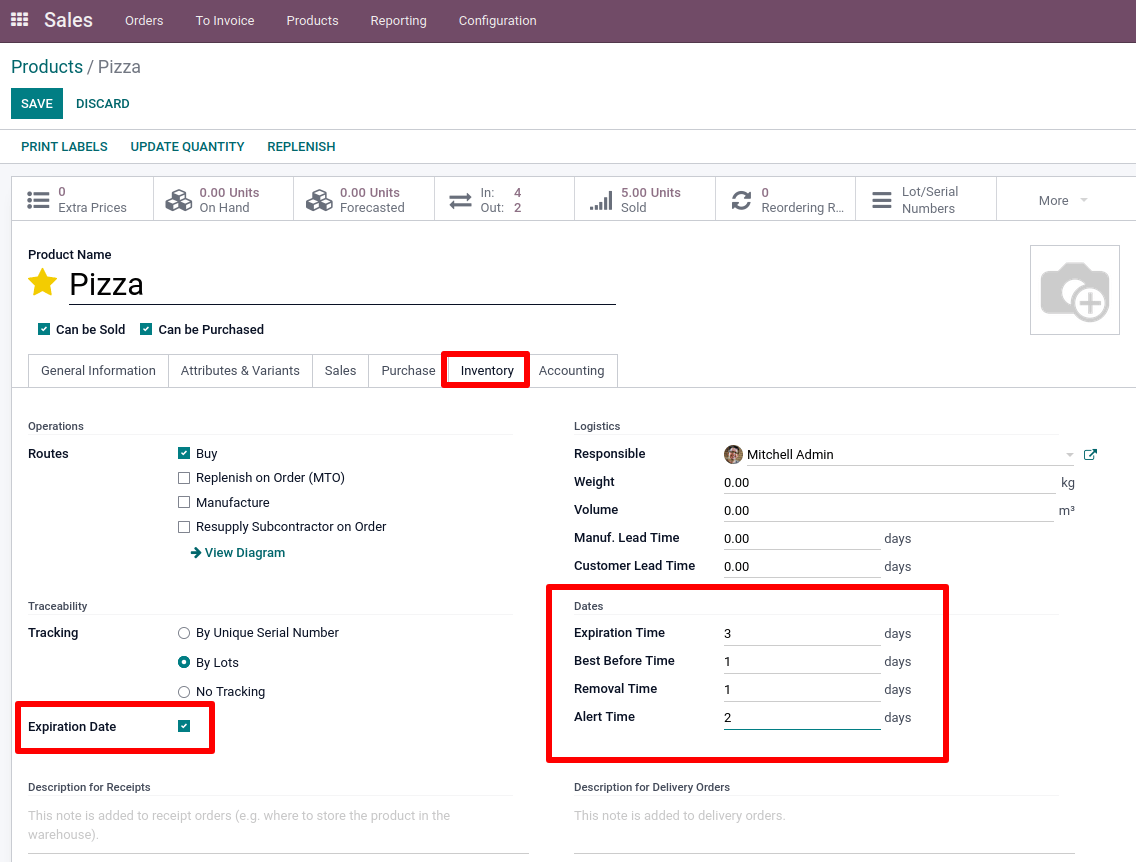Upload a product image via camera placeholder
1136x862 pixels.
coord(1074,290)
